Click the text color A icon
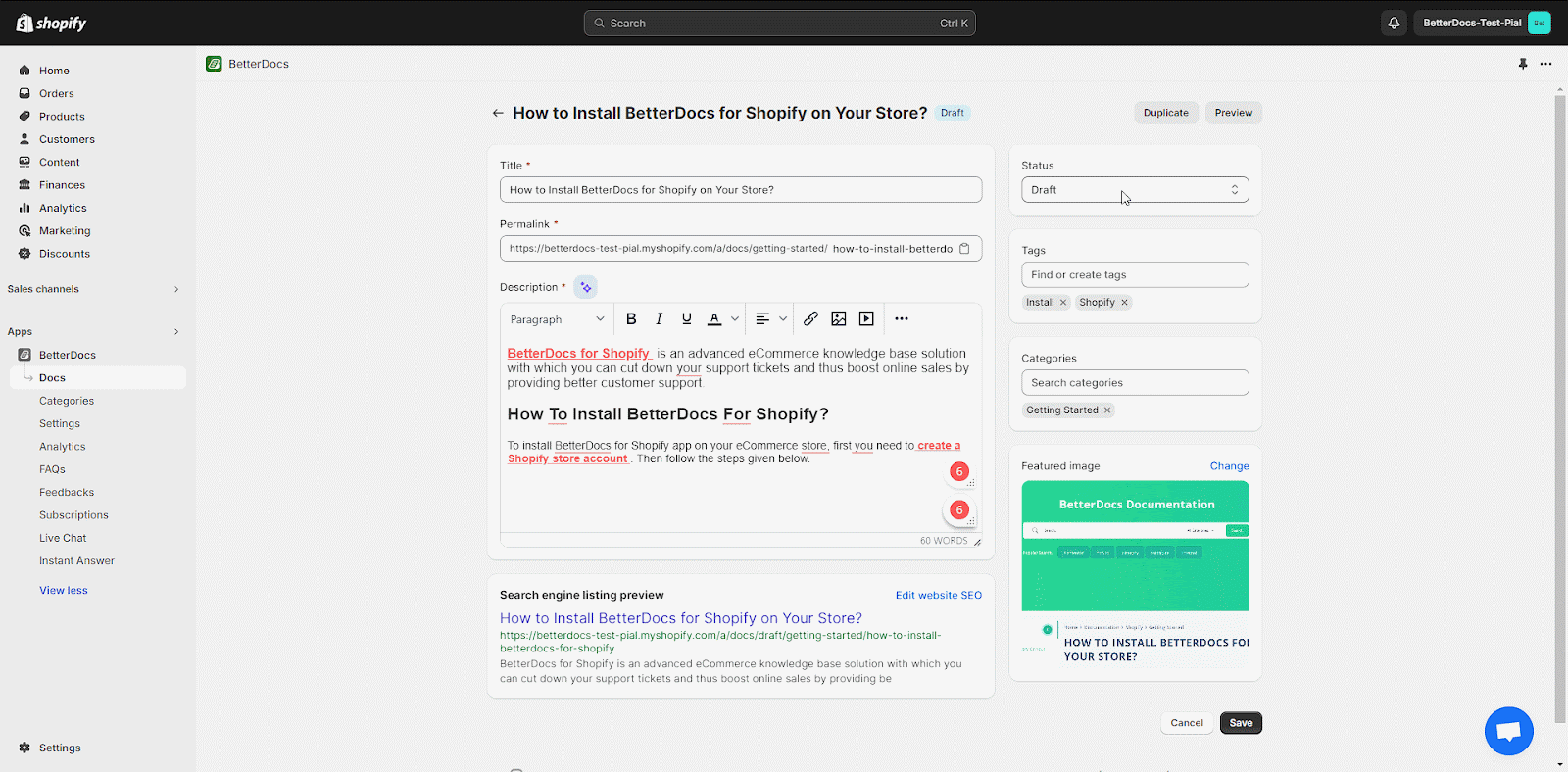Image resolution: width=1568 pixels, height=772 pixels. pyautogui.click(x=714, y=318)
